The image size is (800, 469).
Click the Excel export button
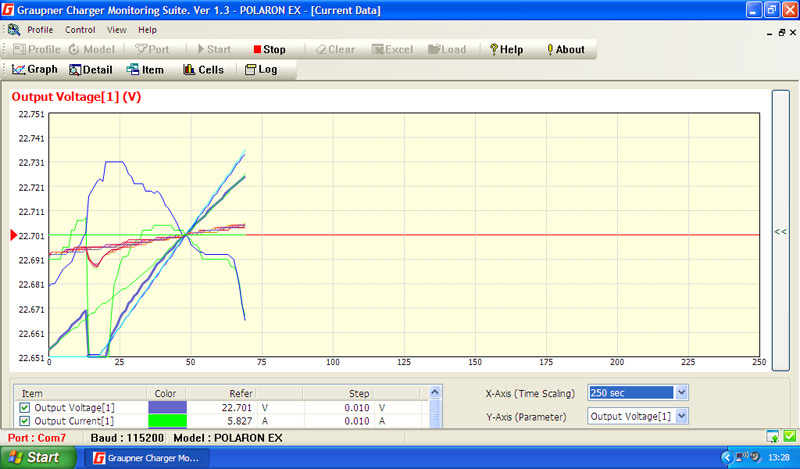(392, 50)
